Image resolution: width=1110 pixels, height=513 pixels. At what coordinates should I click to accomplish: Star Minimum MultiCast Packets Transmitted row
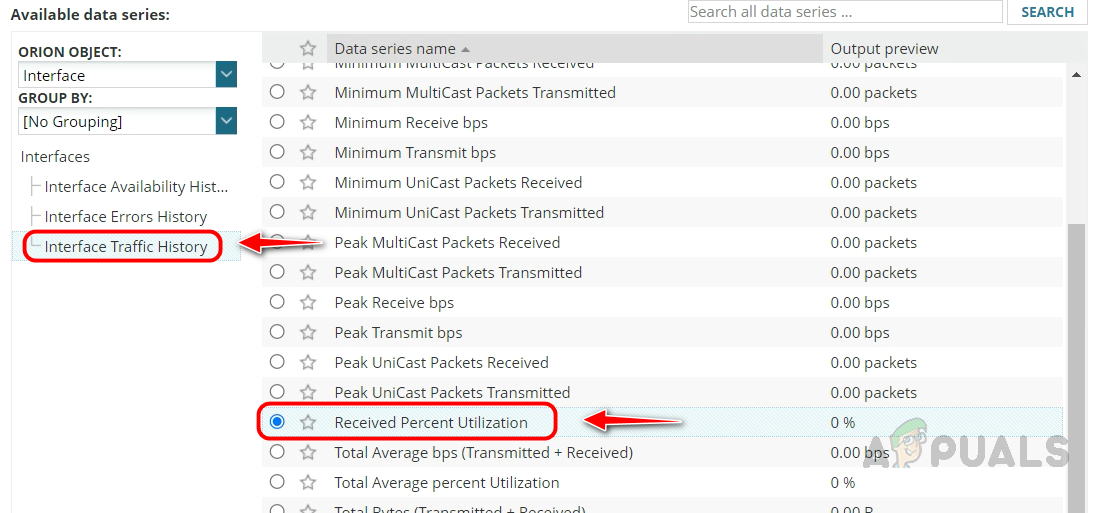(308, 93)
